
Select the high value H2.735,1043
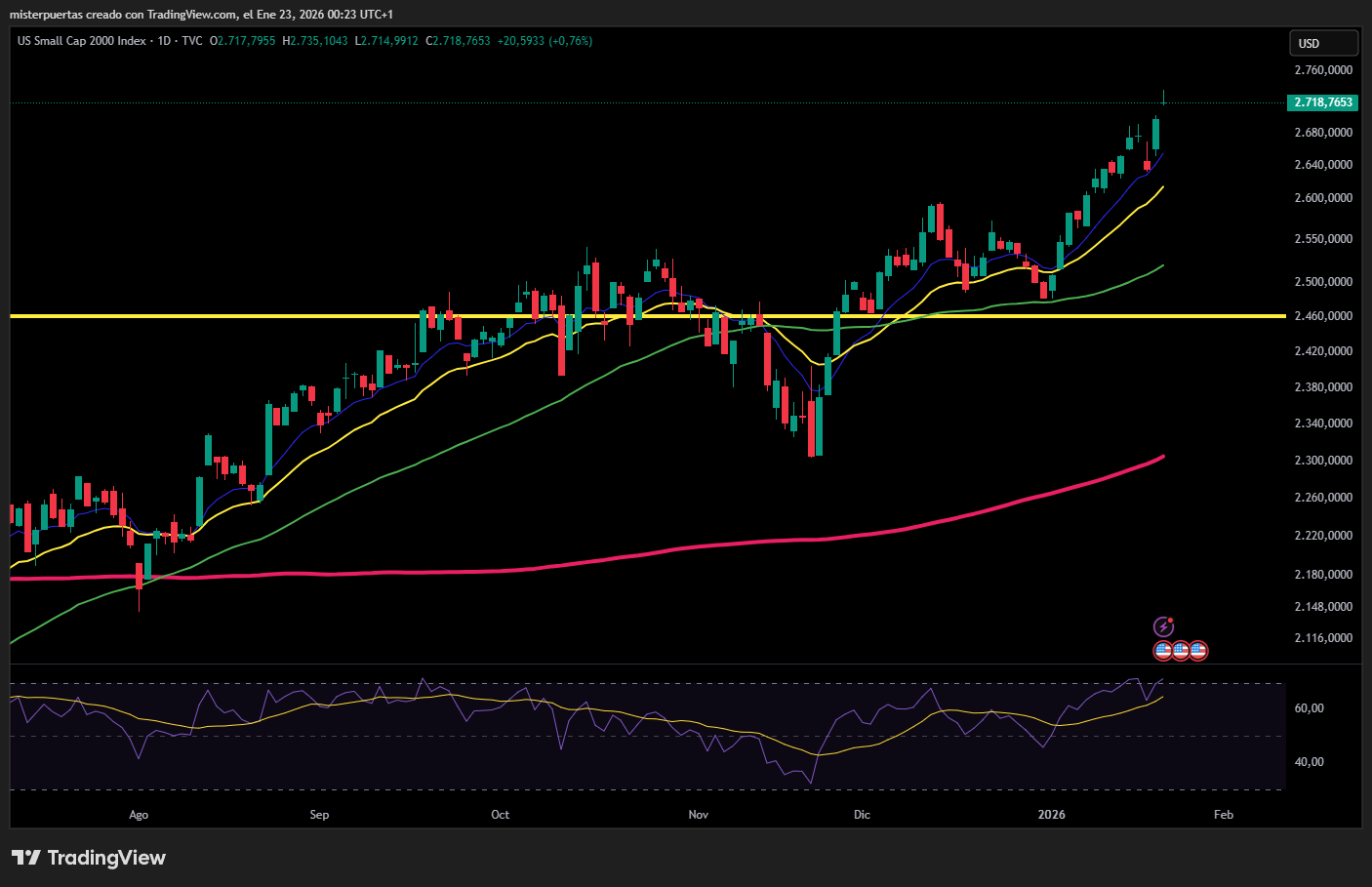coord(315,41)
